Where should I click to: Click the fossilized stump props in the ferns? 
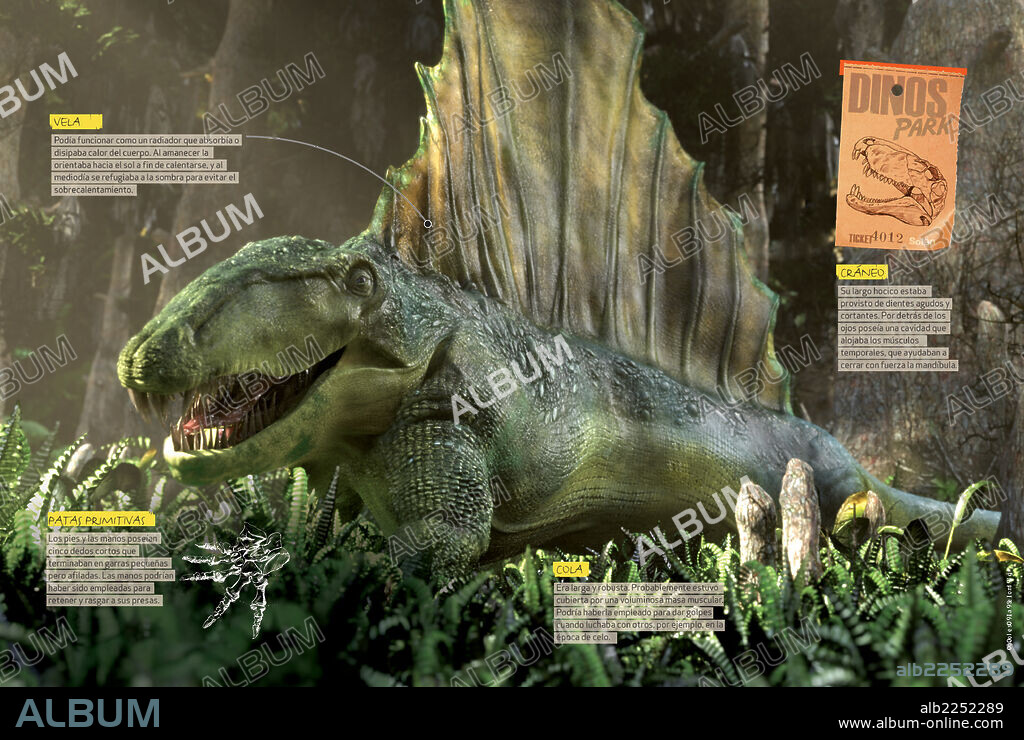790,510
